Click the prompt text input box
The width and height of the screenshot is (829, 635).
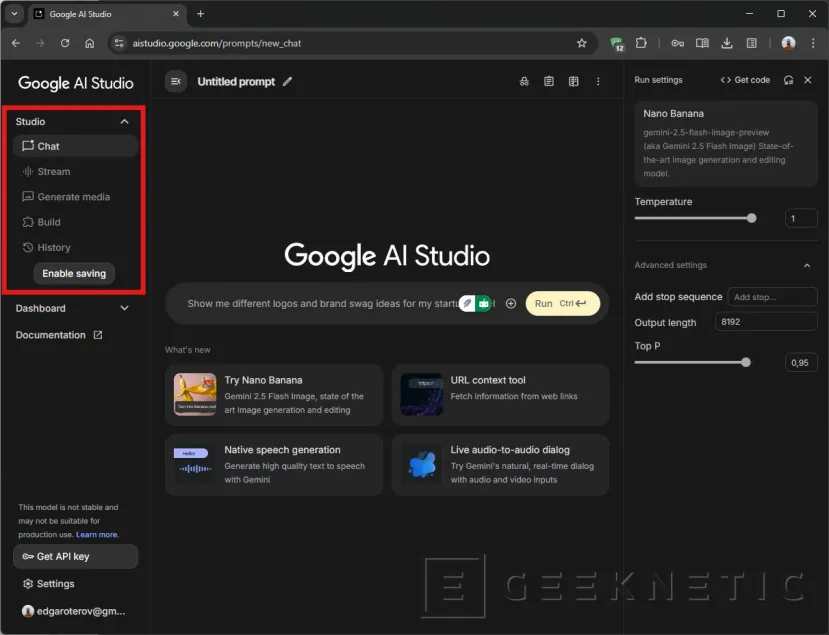[x=323, y=303]
